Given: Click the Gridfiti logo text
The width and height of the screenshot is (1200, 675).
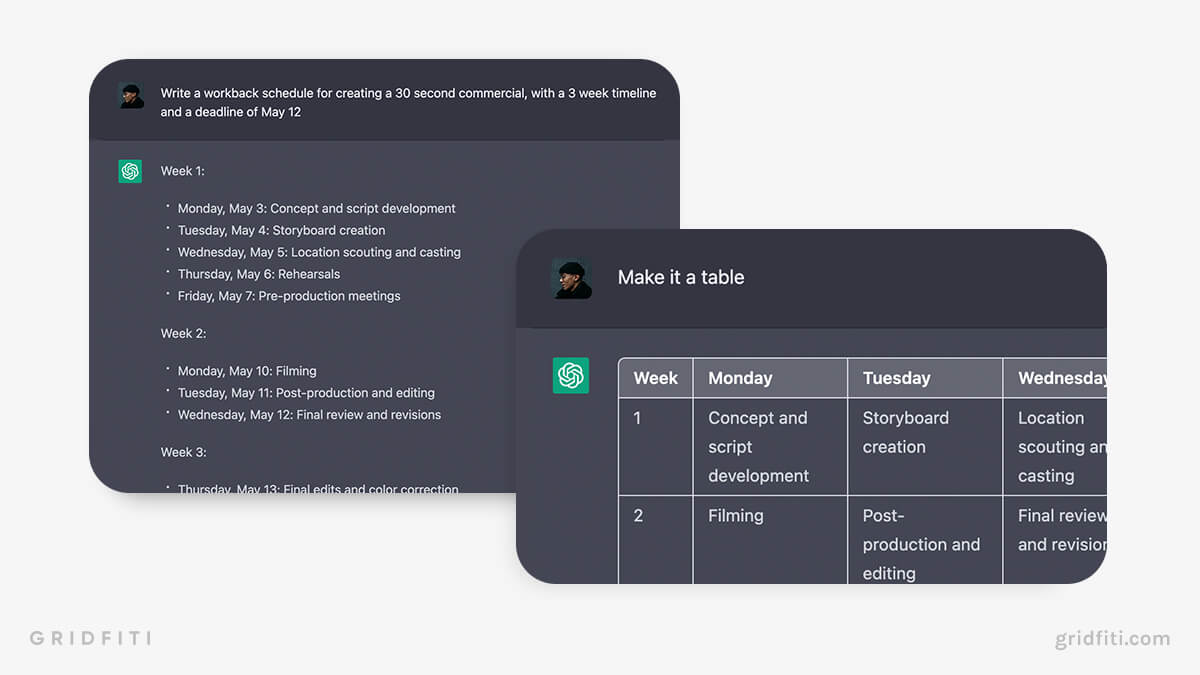Looking at the screenshot, I should pos(90,637).
